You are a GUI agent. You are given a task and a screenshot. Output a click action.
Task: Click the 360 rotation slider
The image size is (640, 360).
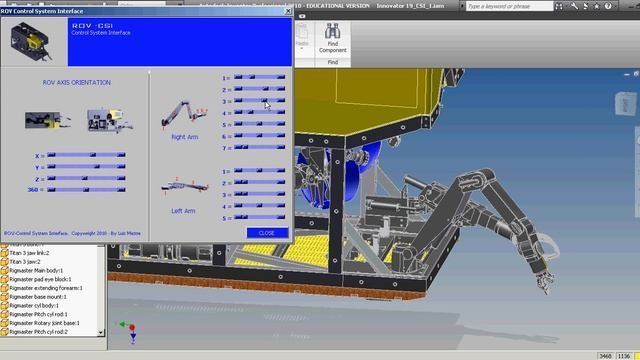(x=86, y=190)
